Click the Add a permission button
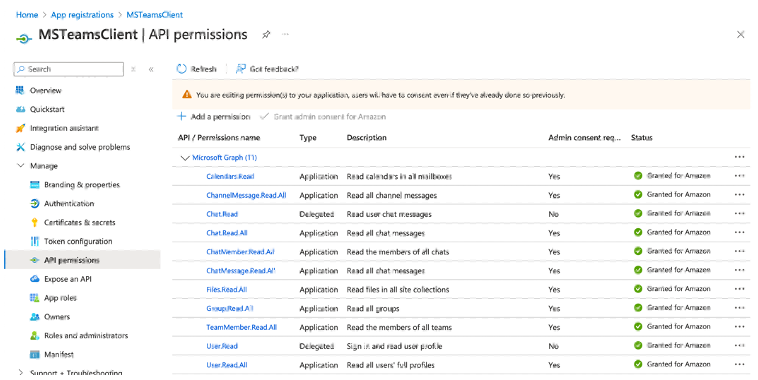This screenshot has width=758, height=380. pos(214,117)
